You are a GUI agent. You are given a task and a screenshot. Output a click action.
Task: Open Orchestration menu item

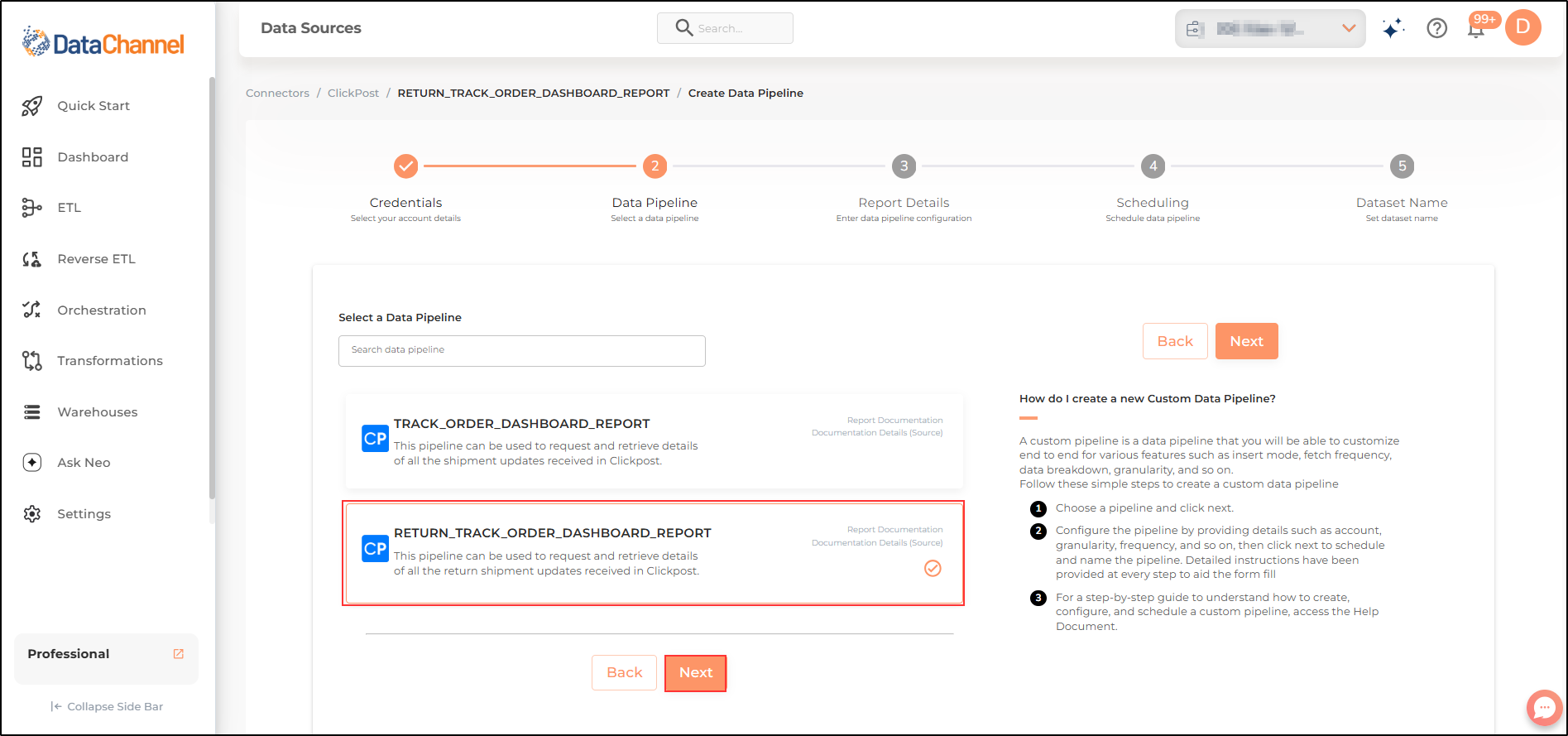102,310
